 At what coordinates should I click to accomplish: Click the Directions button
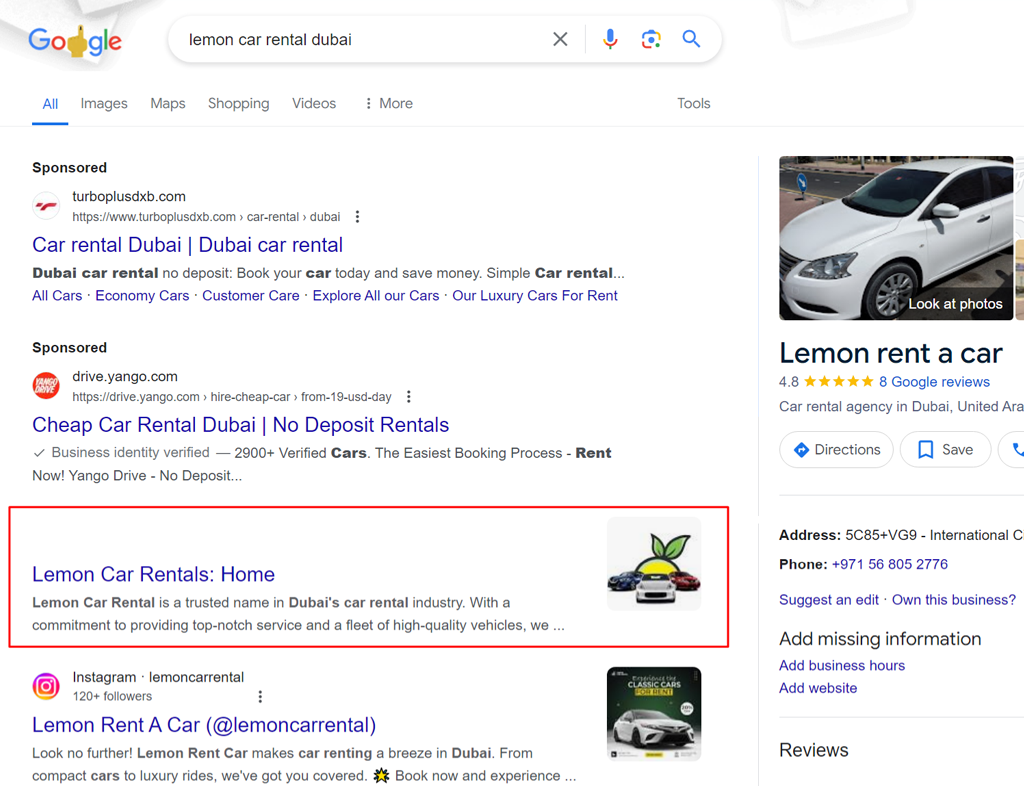tap(837, 450)
